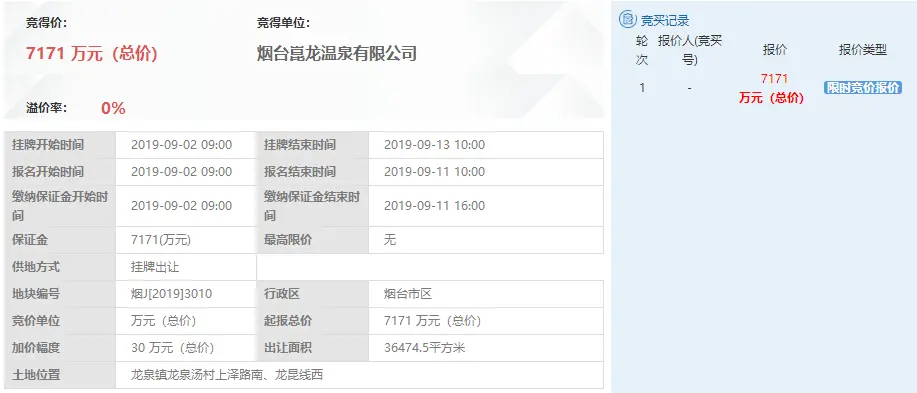Click round number 1 in bid record
The image size is (917, 393).
pos(642,88)
